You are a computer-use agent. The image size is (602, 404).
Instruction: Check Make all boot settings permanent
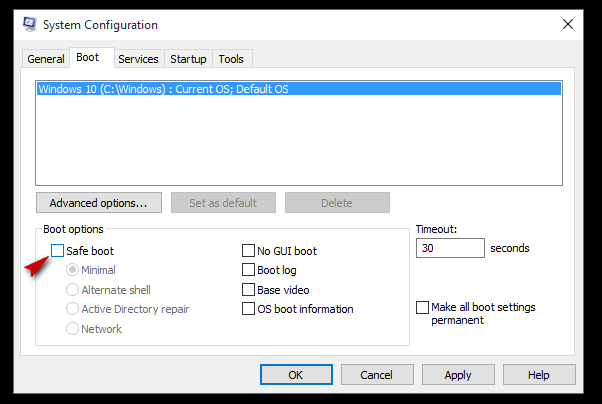click(x=422, y=307)
